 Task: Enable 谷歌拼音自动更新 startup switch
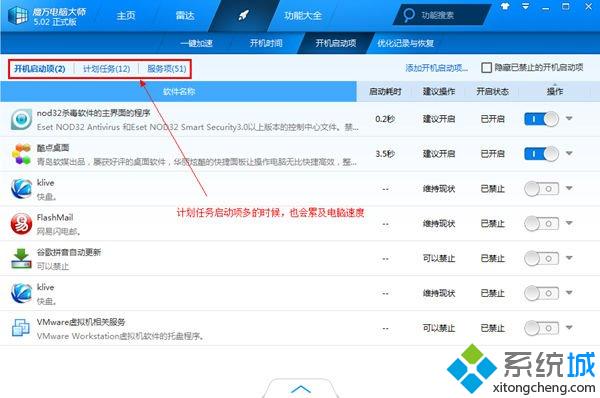(541, 259)
